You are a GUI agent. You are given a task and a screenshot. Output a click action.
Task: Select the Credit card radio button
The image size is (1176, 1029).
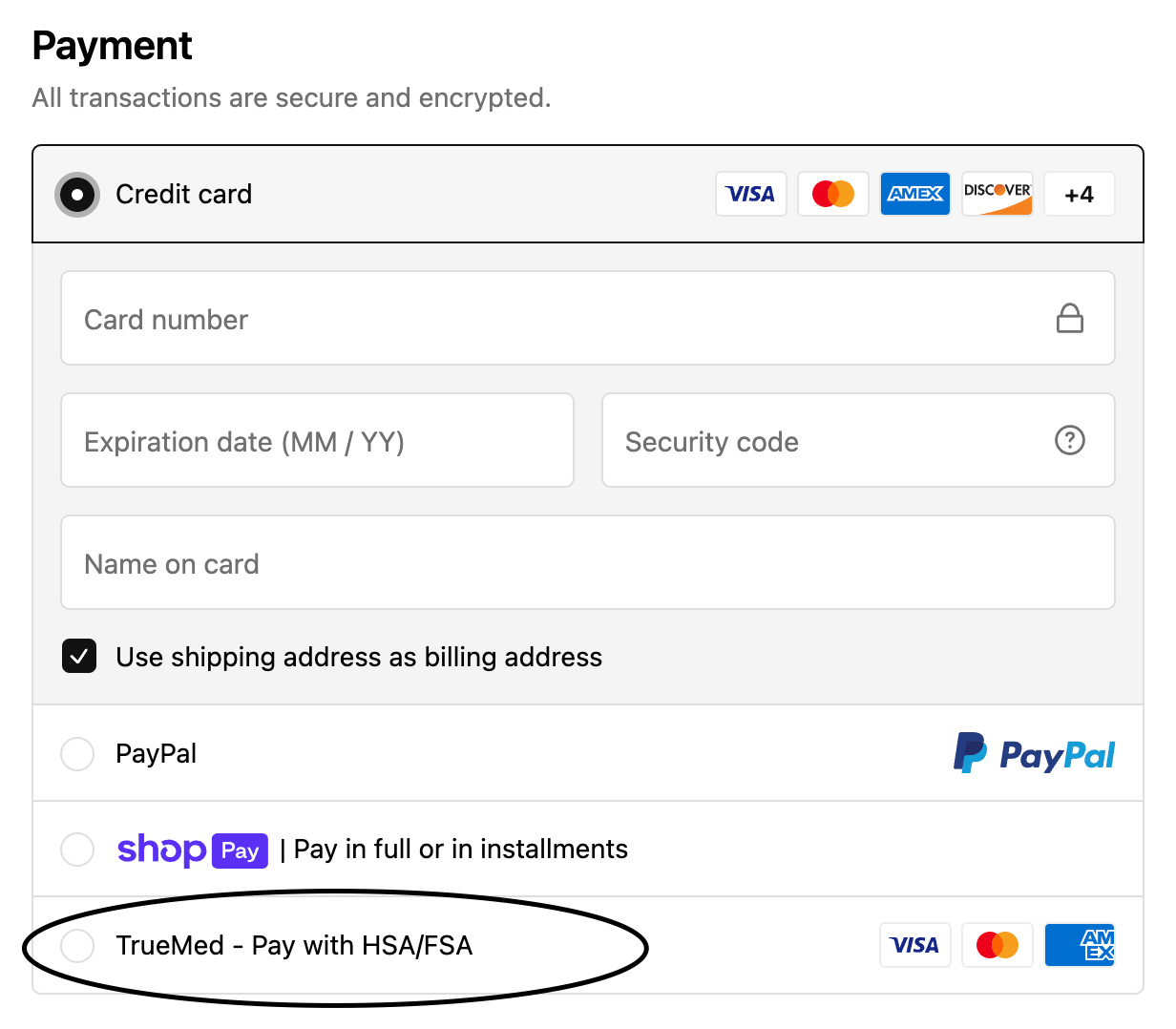pyautogui.click(x=77, y=195)
